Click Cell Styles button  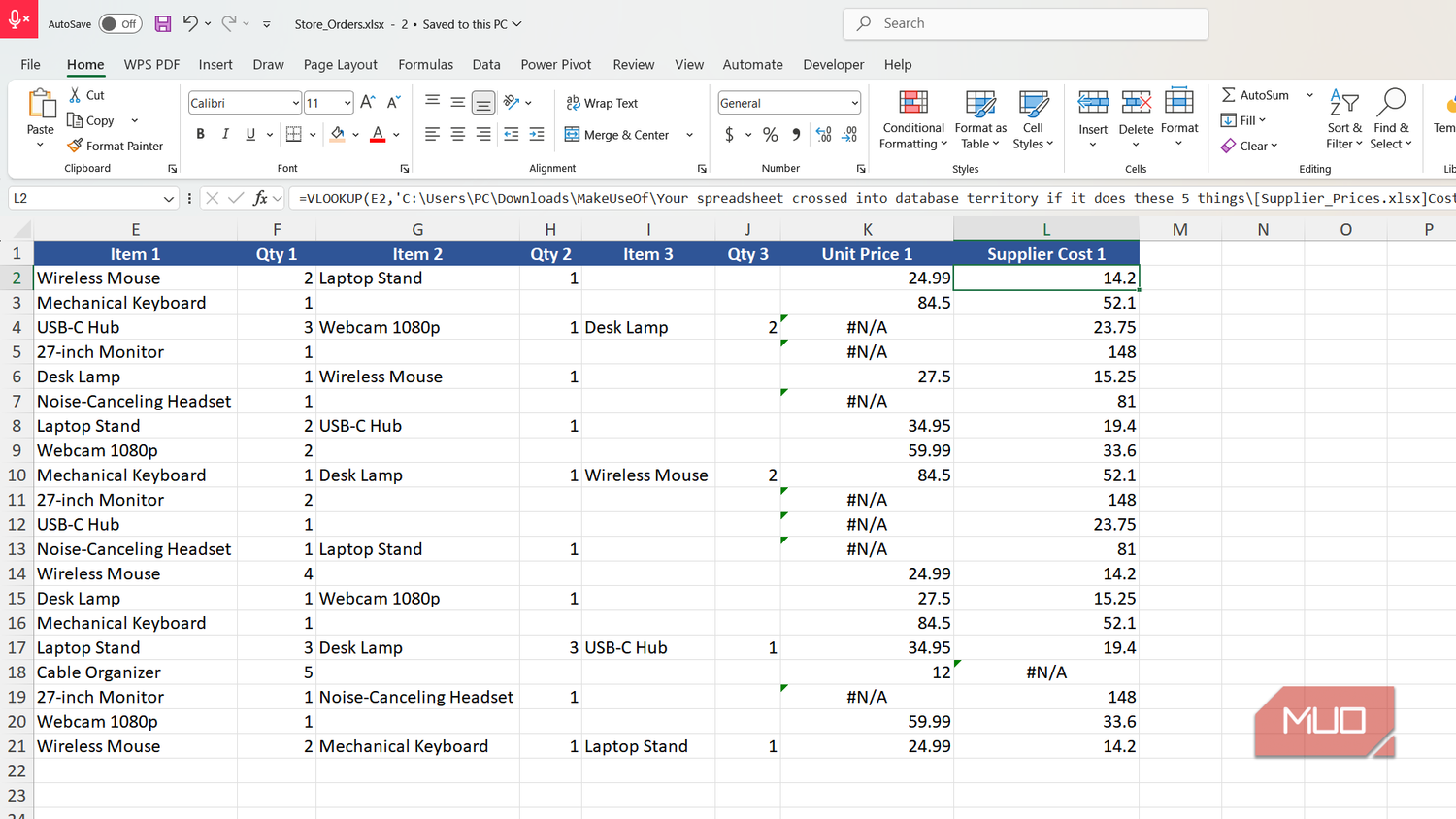[x=1033, y=119]
